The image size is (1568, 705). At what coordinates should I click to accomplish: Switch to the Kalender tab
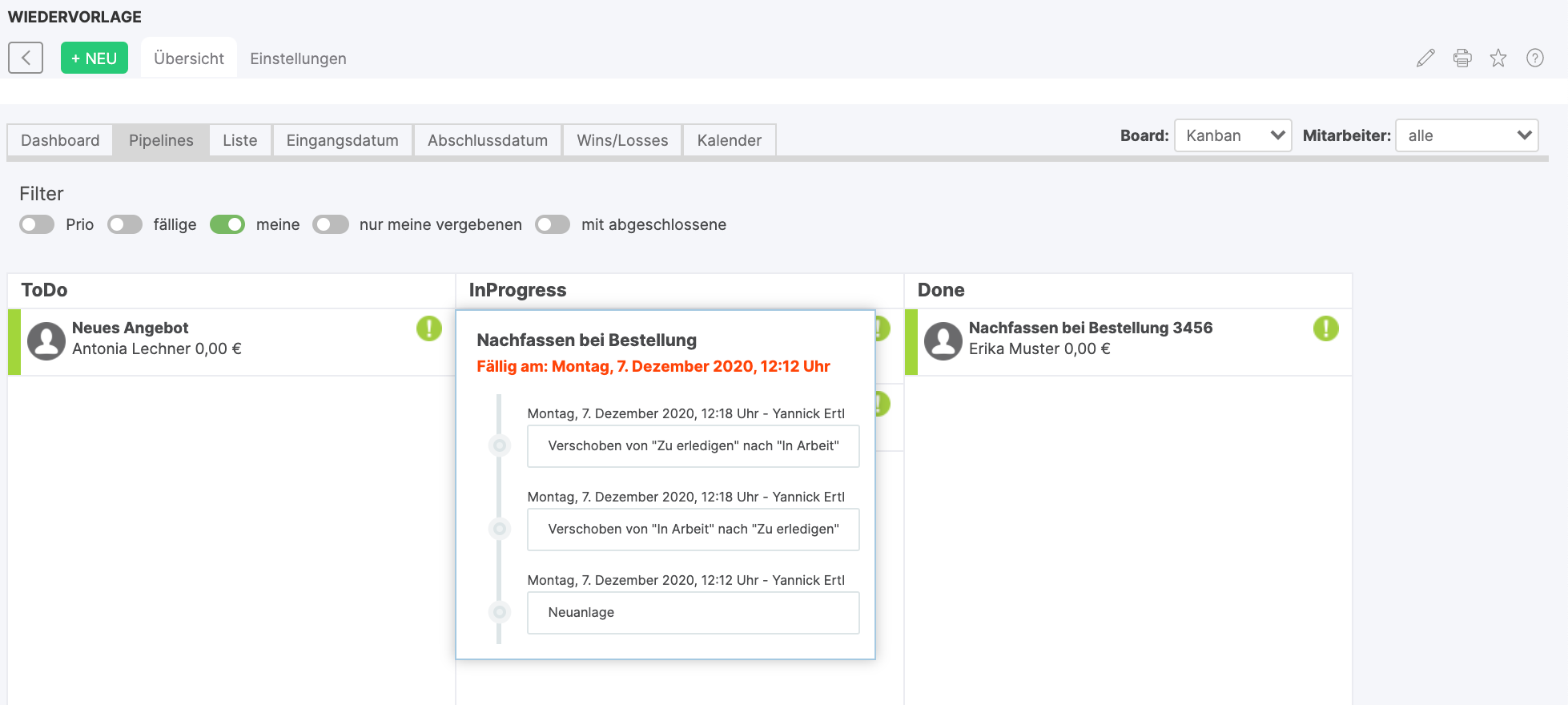729,140
